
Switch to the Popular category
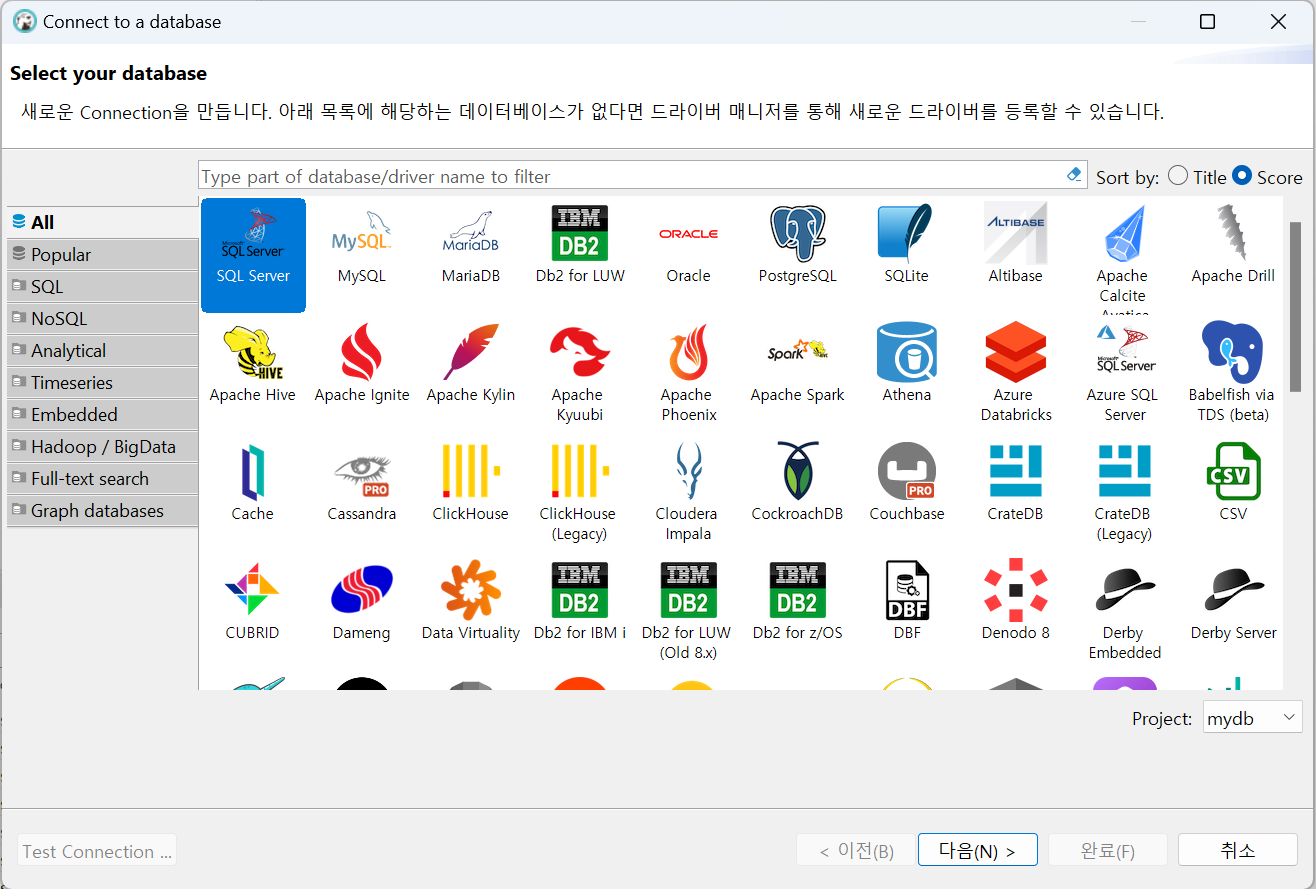pyautogui.click(x=102, y=254)
